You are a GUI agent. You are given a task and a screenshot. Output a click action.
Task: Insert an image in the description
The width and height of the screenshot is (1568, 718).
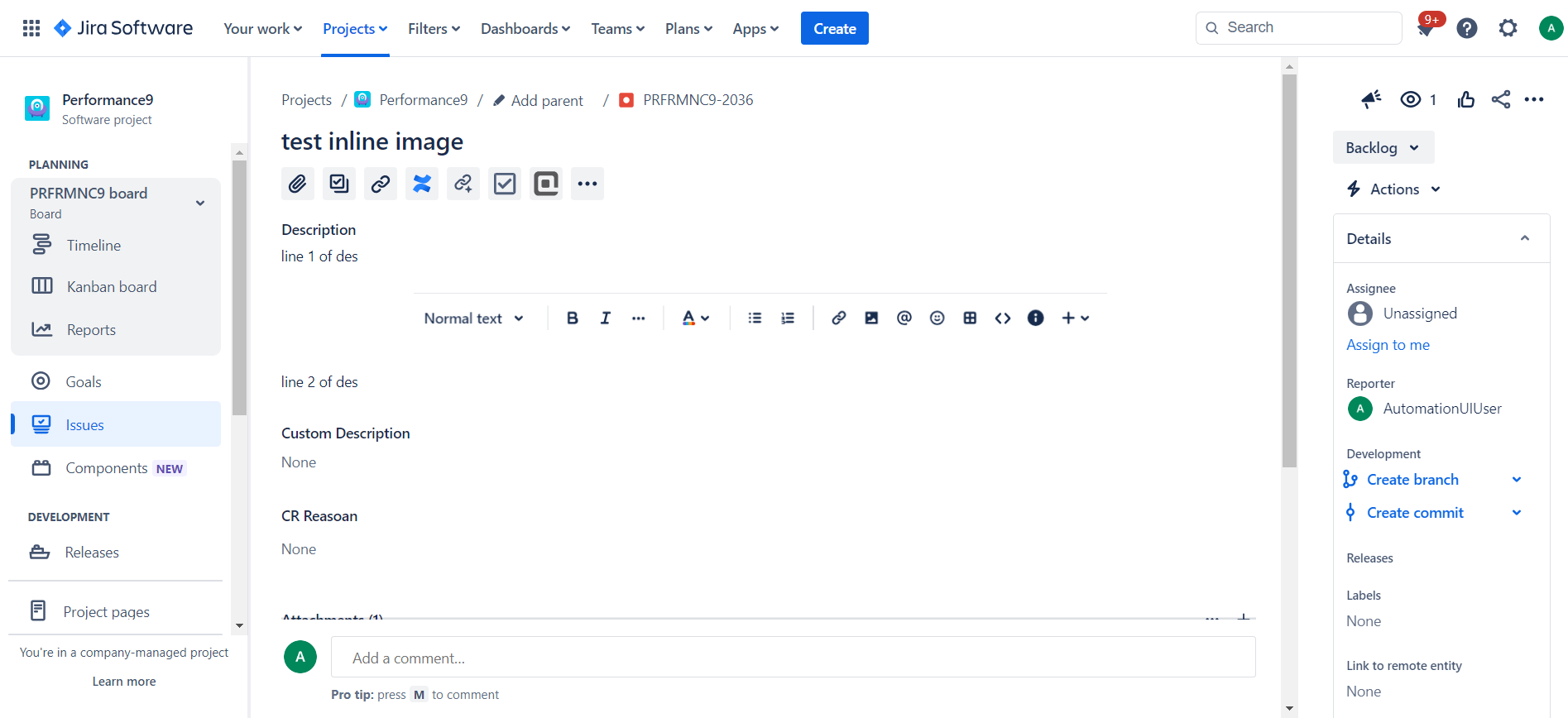tap(871, 318)
